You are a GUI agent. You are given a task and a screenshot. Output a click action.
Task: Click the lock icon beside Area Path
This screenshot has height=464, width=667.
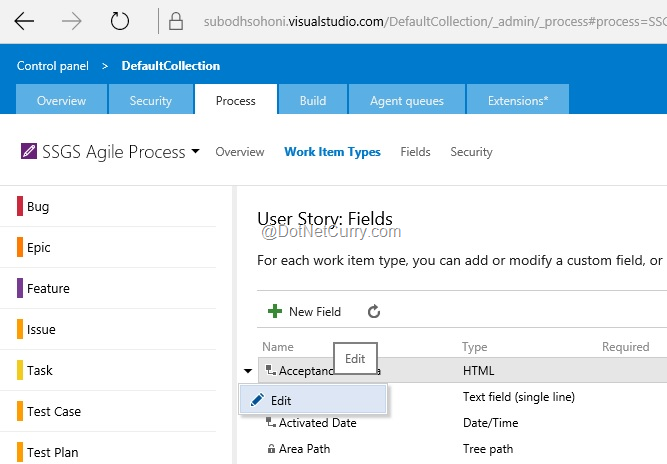(271, 449)
